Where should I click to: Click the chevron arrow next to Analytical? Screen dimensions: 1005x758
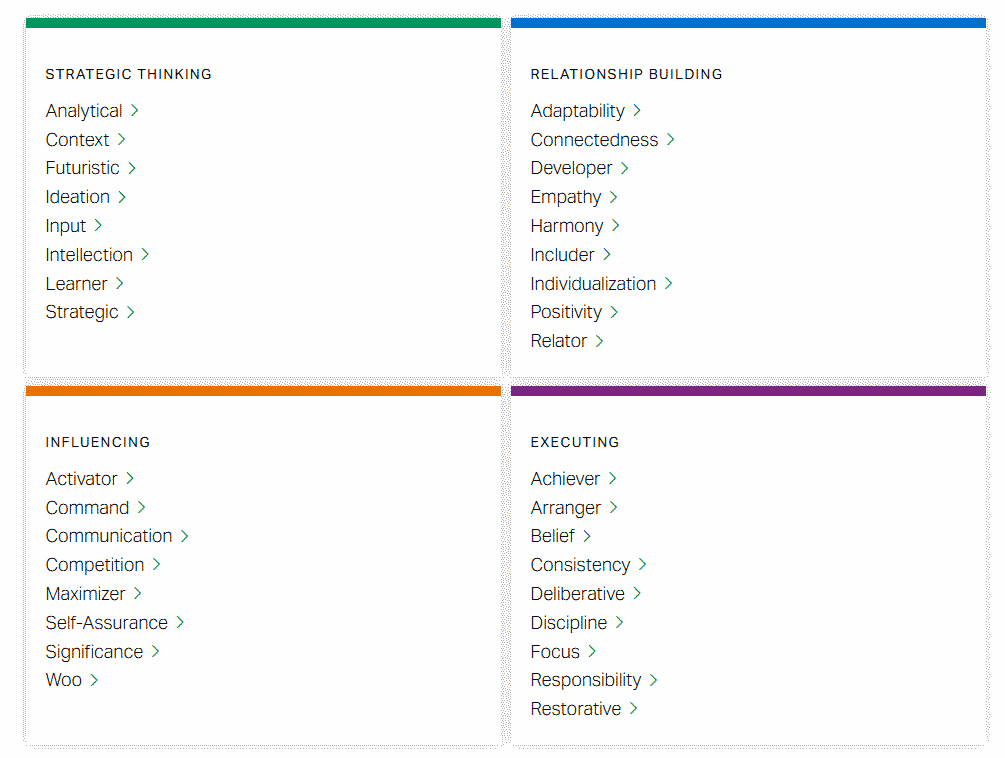pos(135,111)
